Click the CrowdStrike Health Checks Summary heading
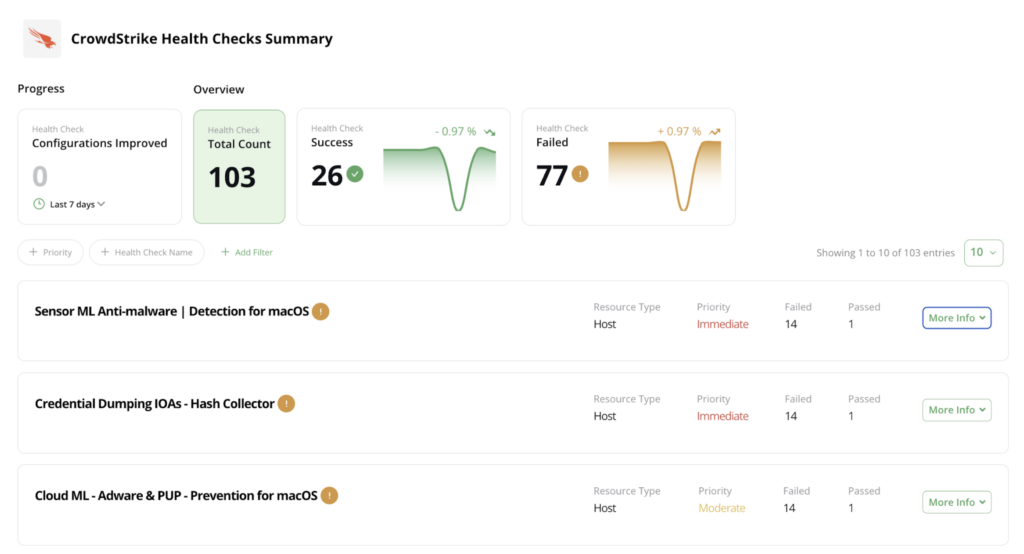 coord(202,39)
